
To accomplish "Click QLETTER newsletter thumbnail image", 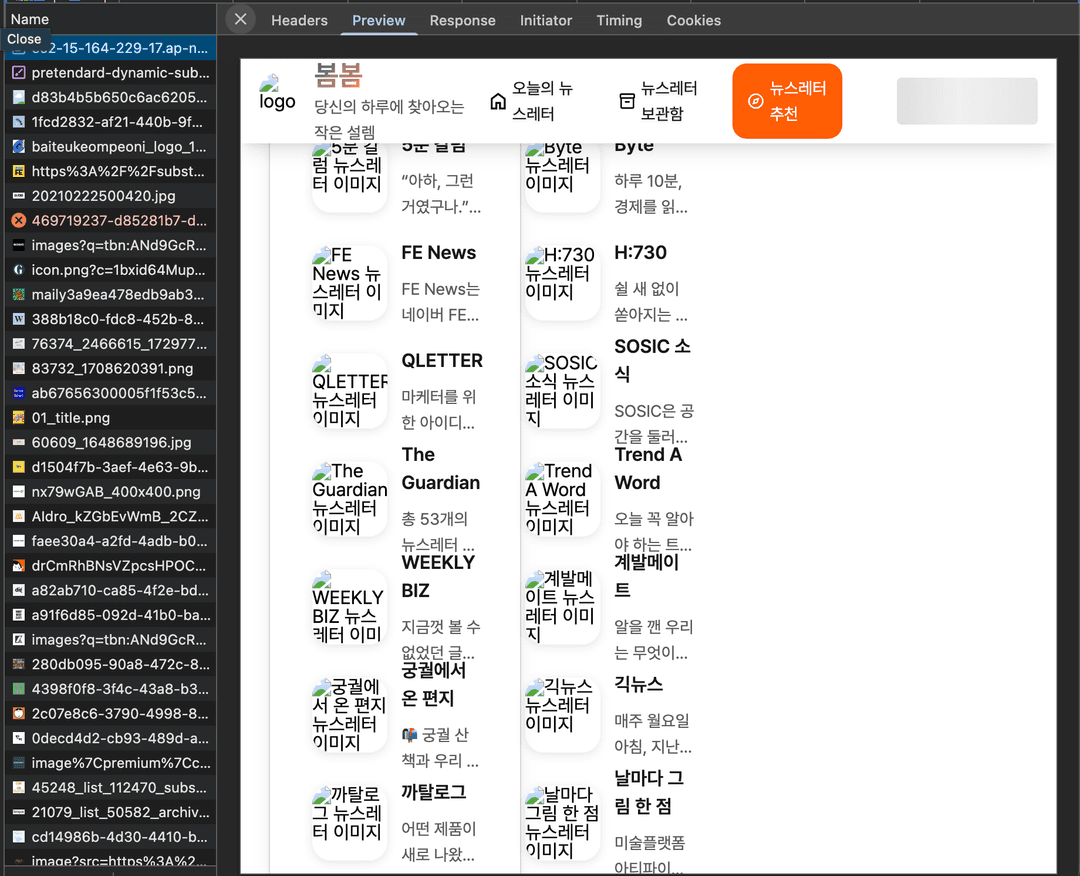I will coord(350,391).
